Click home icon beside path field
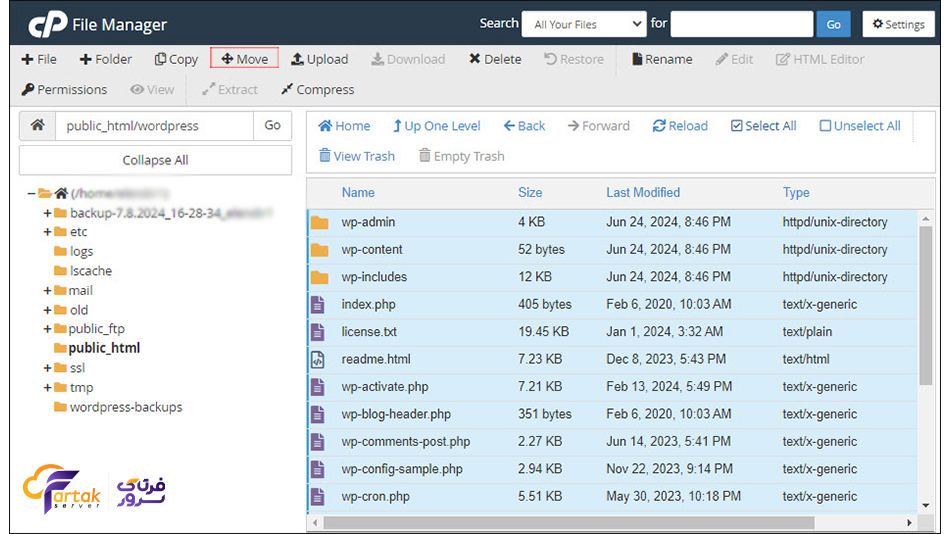Image resolution: width=950 pixels, height=534 pixels. (x=37, y=126)
